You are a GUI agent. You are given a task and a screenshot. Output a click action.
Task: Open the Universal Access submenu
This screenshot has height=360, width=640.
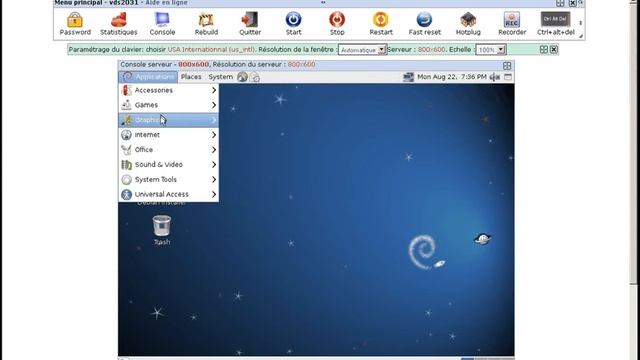point(169,194)
